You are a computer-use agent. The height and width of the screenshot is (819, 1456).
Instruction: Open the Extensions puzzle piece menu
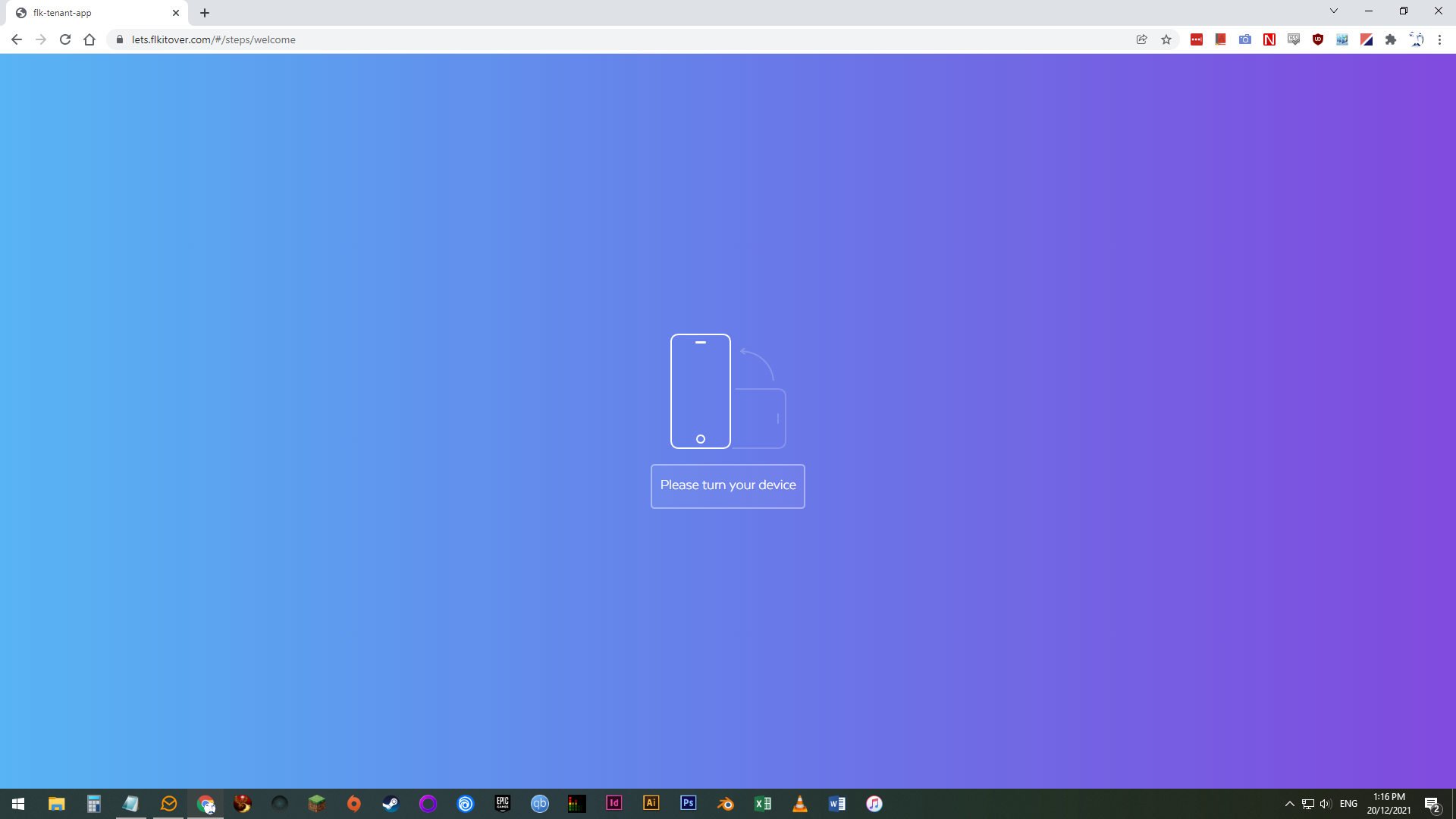tap(1391, 39)
